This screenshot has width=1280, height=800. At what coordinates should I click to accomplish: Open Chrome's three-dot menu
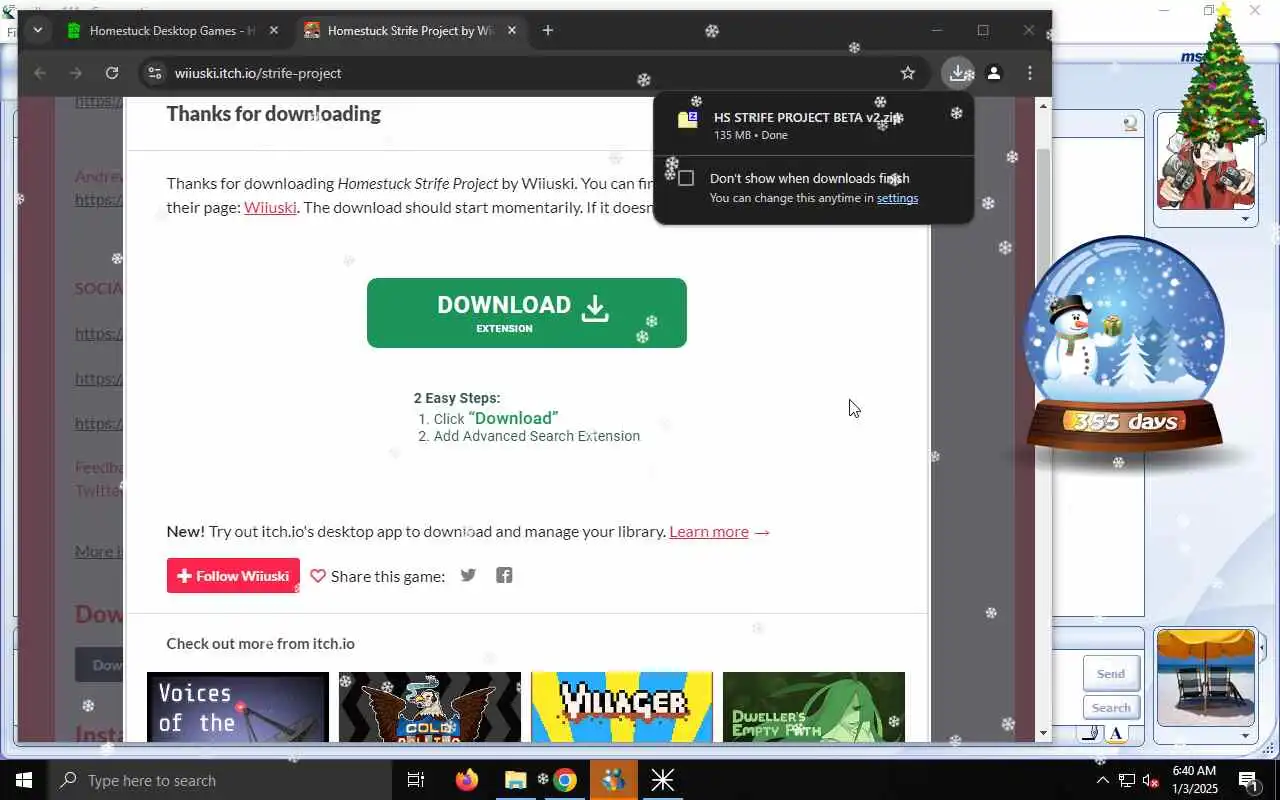point(1030,73)
